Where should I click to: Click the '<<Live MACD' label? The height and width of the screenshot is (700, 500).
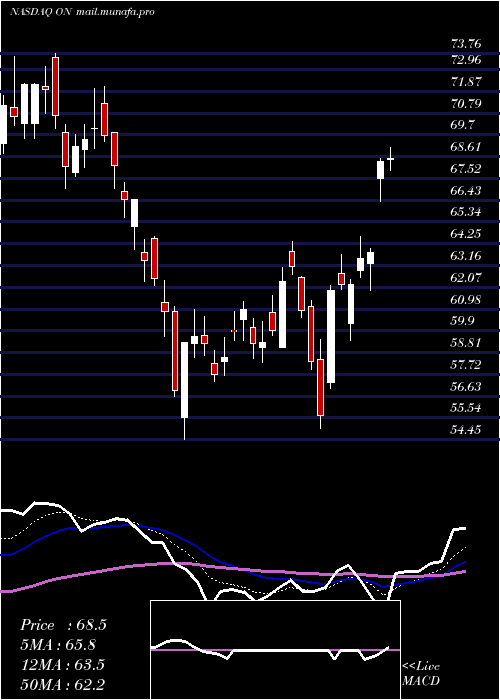[421, 674]
